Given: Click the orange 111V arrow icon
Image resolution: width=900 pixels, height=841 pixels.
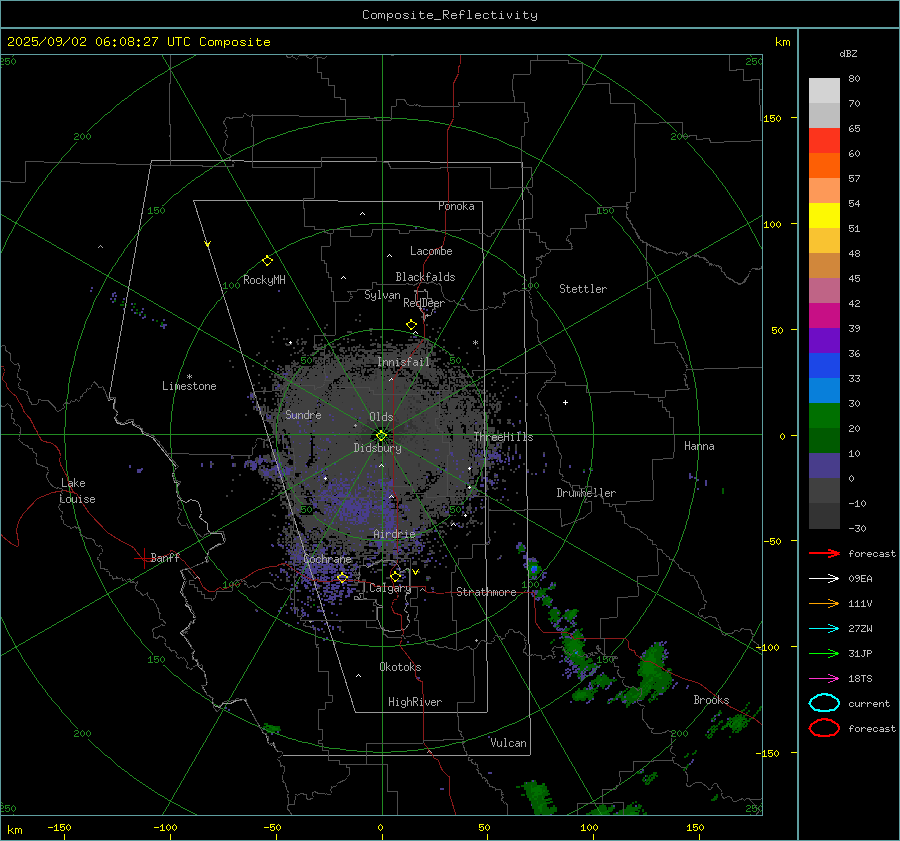Looking at the screenshot, I should click(x=824, y=603).
